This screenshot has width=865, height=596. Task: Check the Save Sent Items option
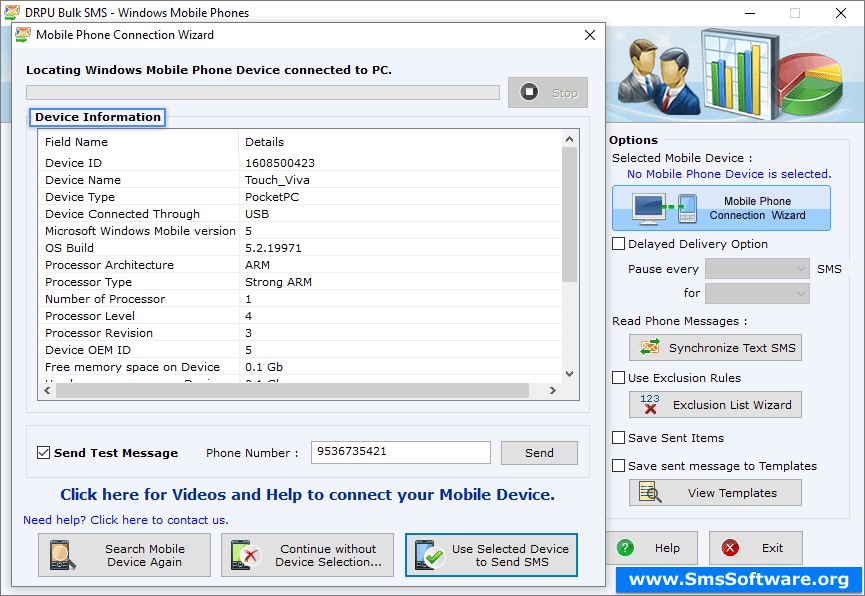(618, 438)
